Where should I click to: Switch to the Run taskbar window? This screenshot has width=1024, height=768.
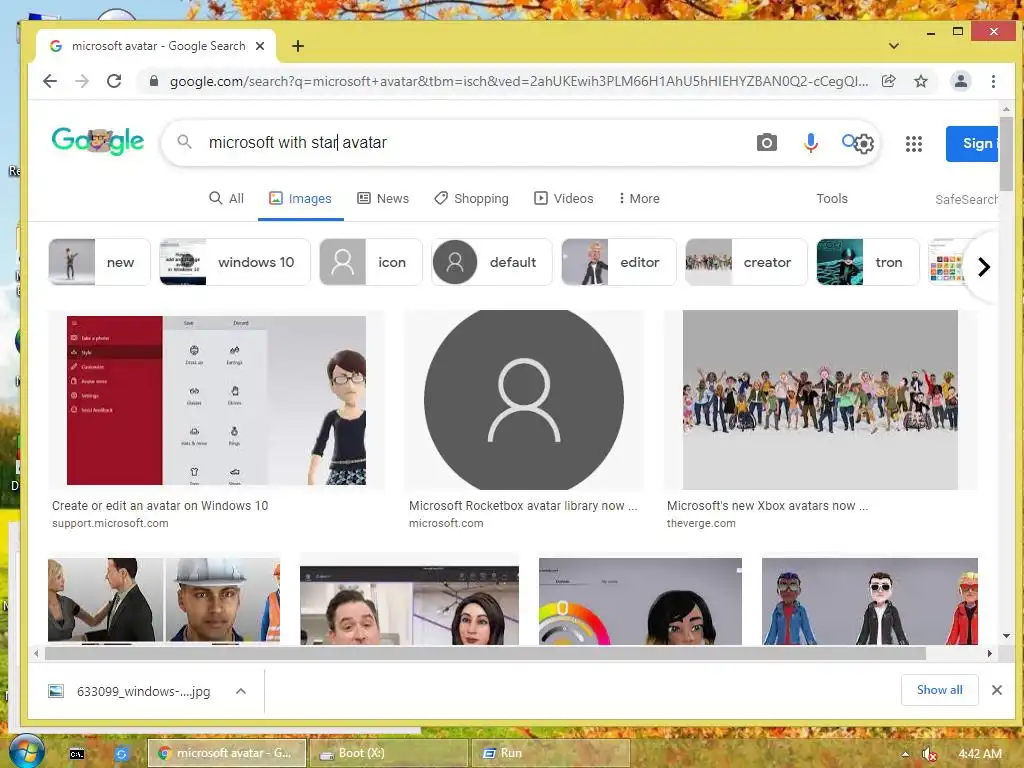(550, 753)
